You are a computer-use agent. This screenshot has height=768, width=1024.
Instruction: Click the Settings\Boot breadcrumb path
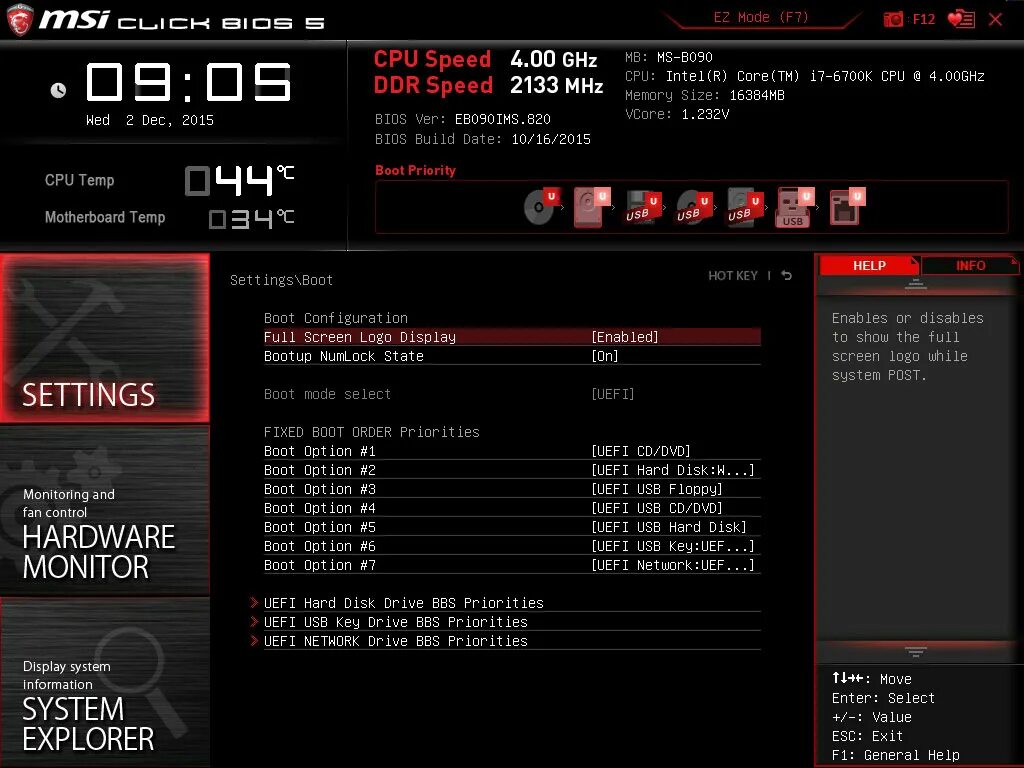point(281,280)
